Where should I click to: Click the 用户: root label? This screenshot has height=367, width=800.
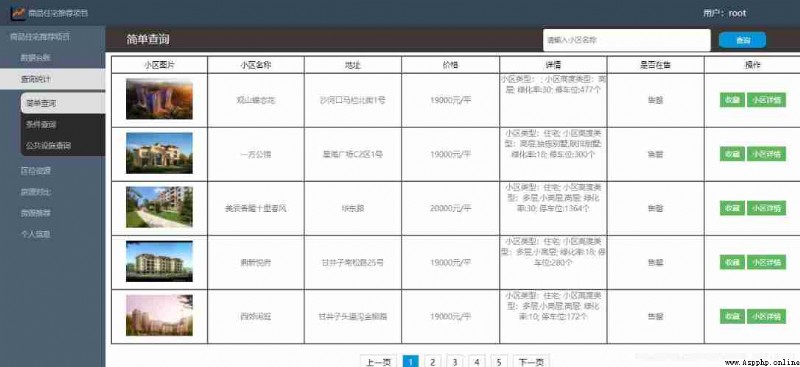(x=724, y=13)
